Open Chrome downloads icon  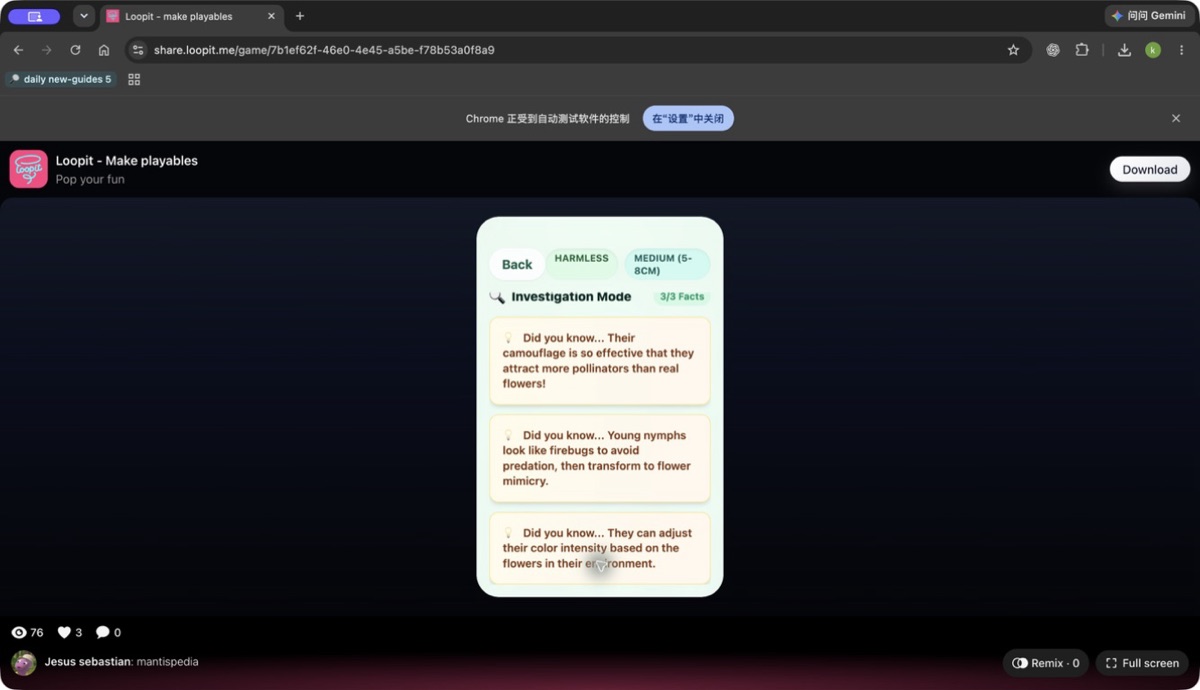click(x=1124, y=50)
